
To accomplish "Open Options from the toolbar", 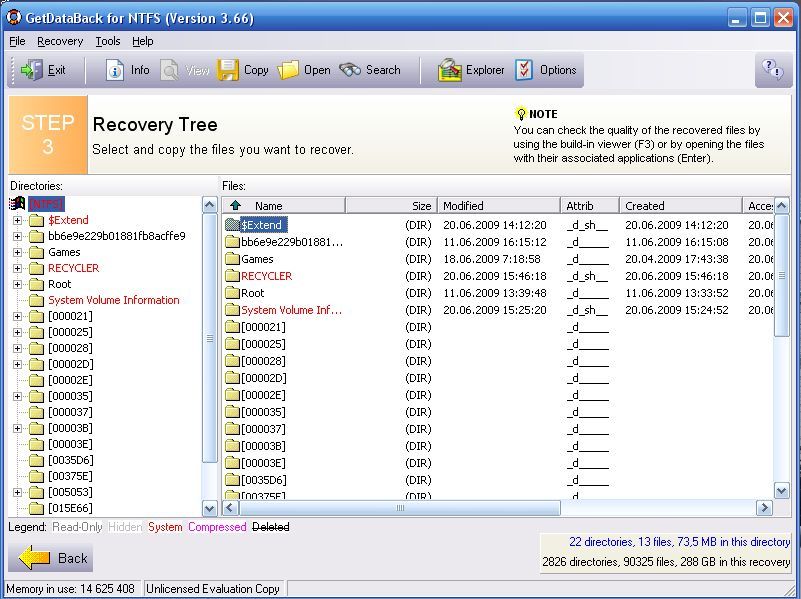I will [525, 70].
